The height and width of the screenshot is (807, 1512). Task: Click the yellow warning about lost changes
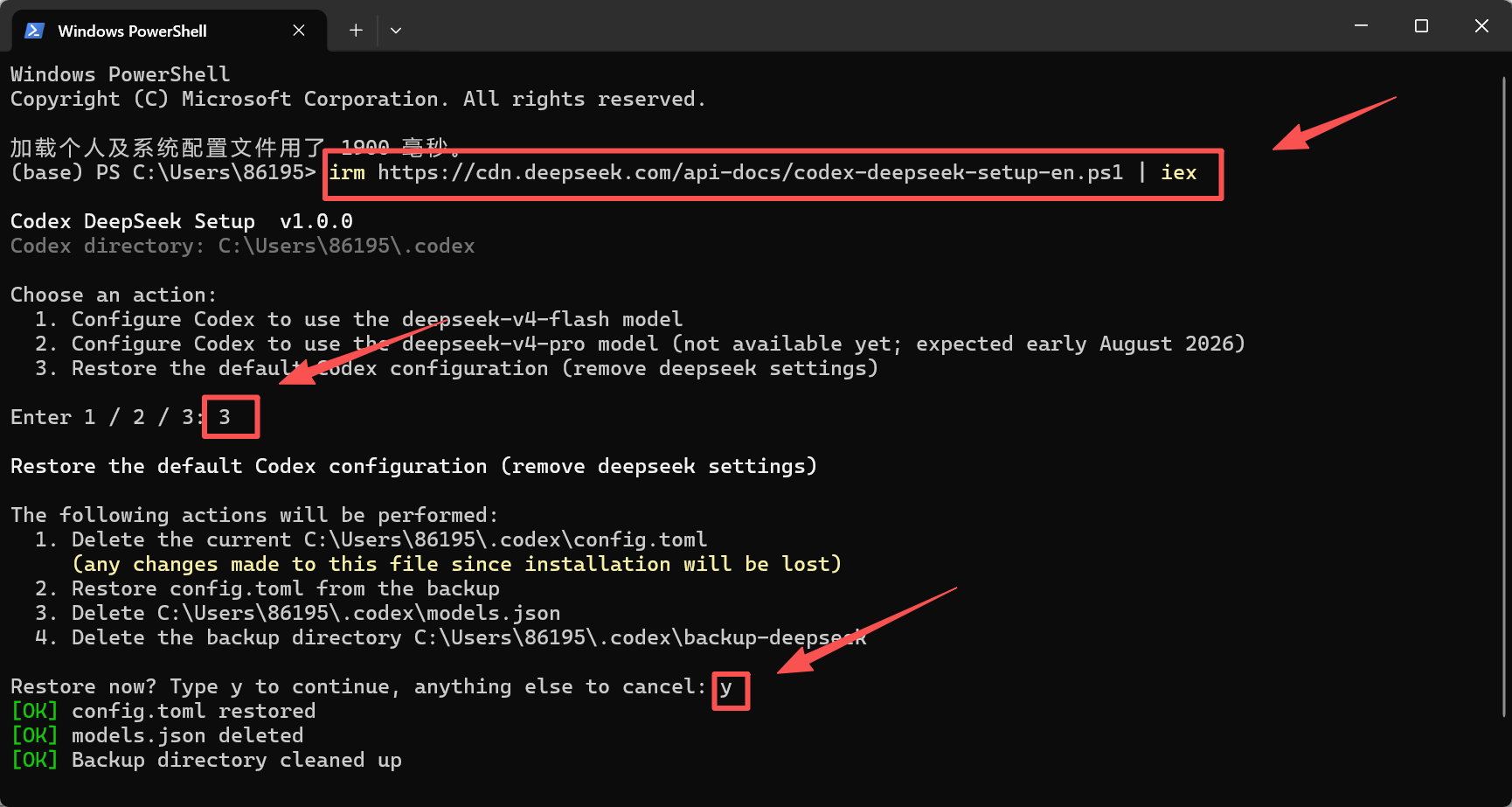click(x=457, y=564)
